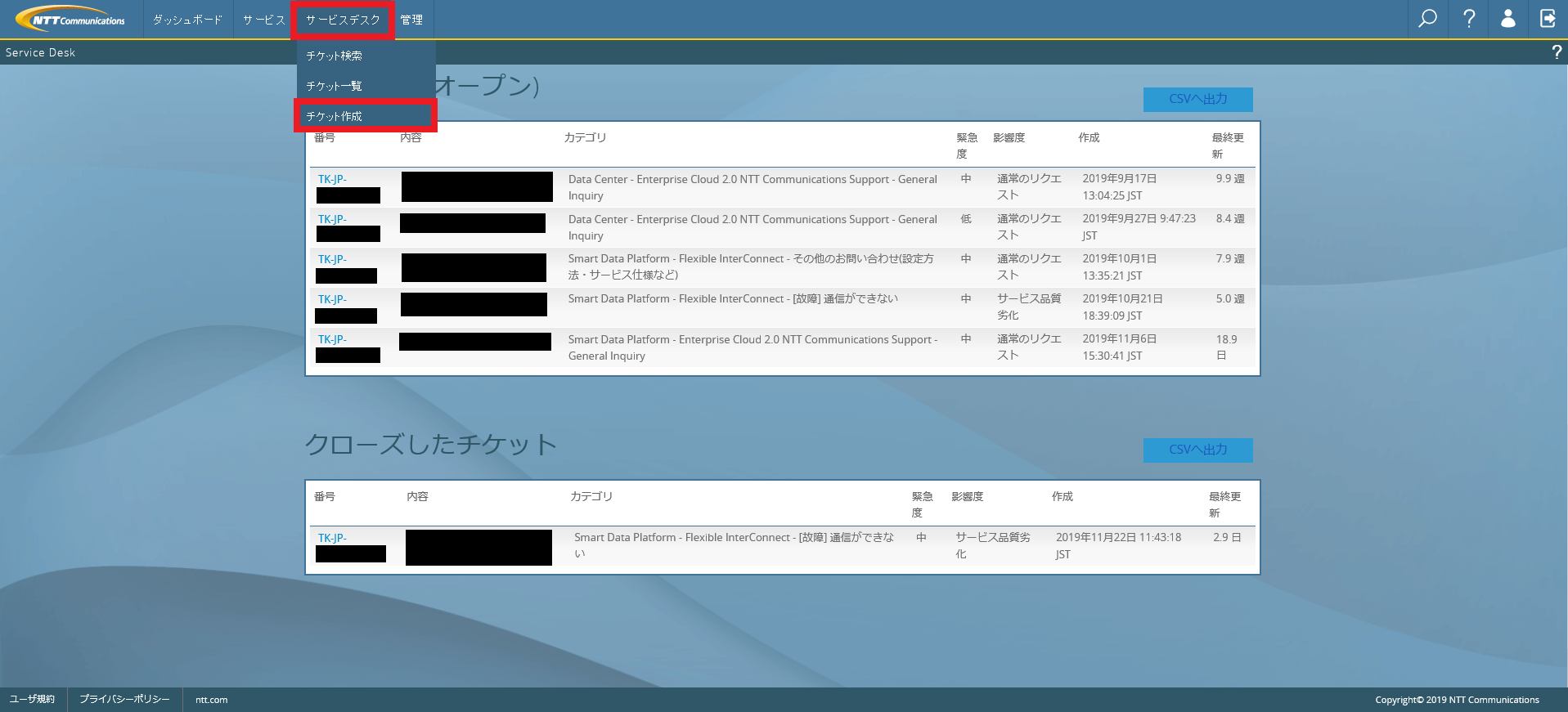Open the 管理 menu
This screenshot has height=712, width=1568.
pos(411,20)
